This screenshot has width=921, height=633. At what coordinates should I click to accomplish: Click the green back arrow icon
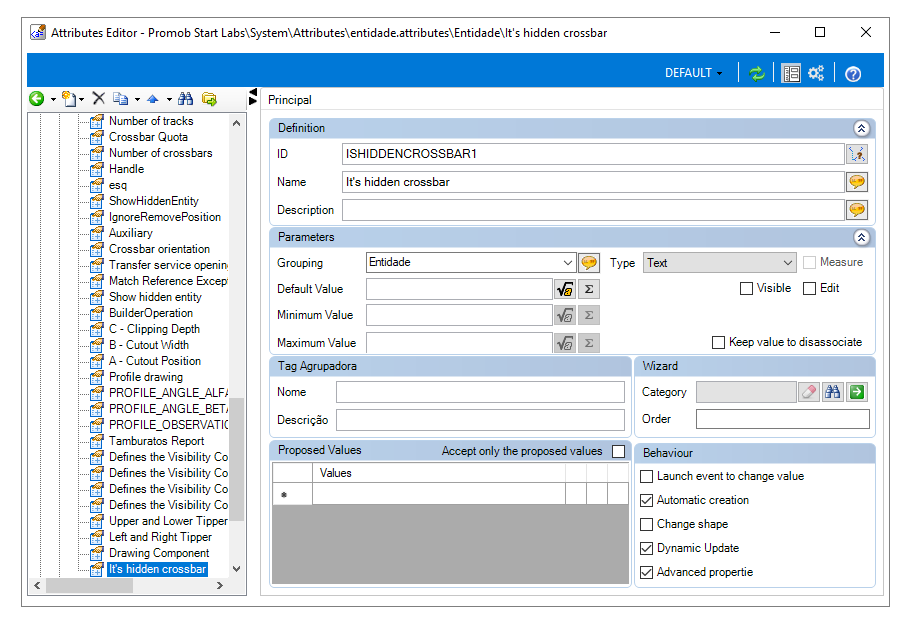[x=36, y=99]
